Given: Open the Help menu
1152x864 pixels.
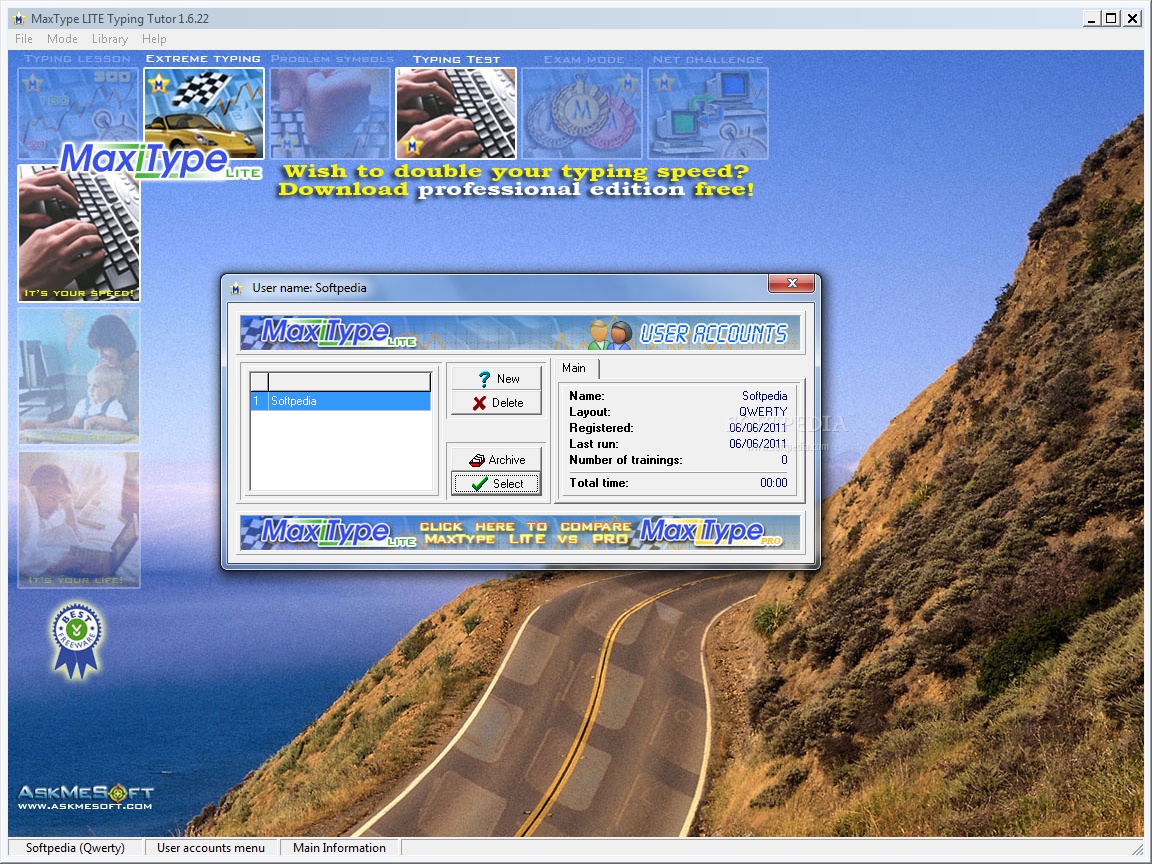Looking at the screenshot, I should 154,39.
